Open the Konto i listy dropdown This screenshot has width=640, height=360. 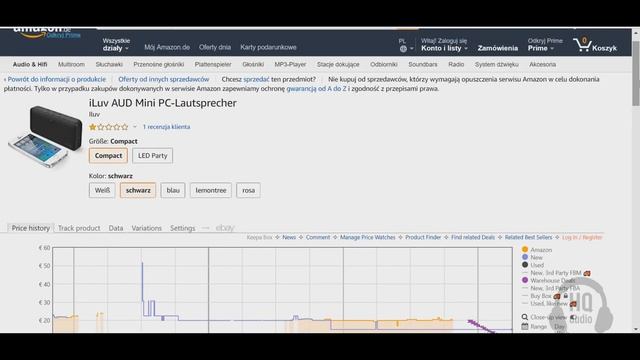[x=444, y=44]
